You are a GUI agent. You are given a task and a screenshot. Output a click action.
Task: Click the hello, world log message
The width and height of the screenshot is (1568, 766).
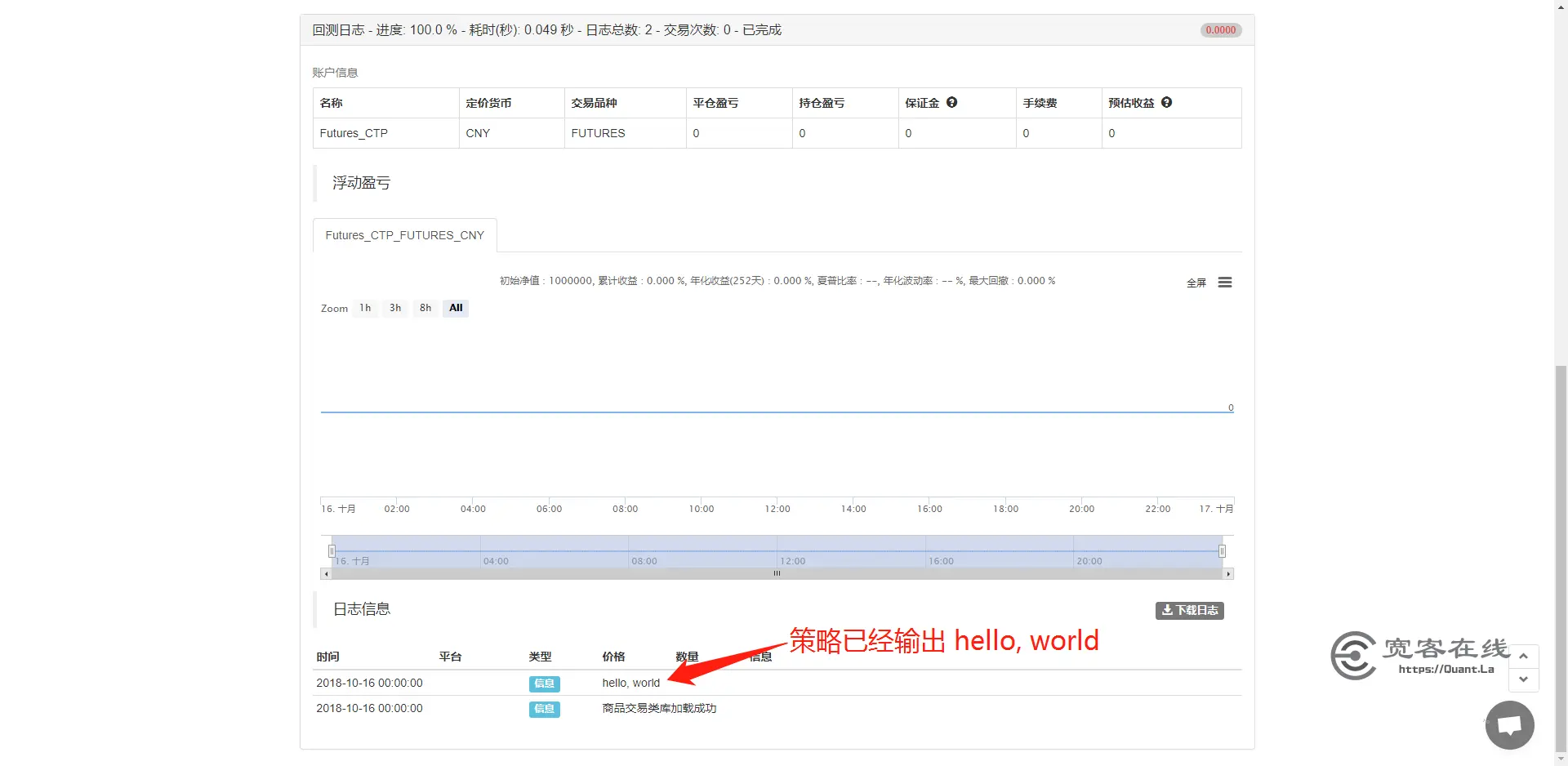(630, 684)
